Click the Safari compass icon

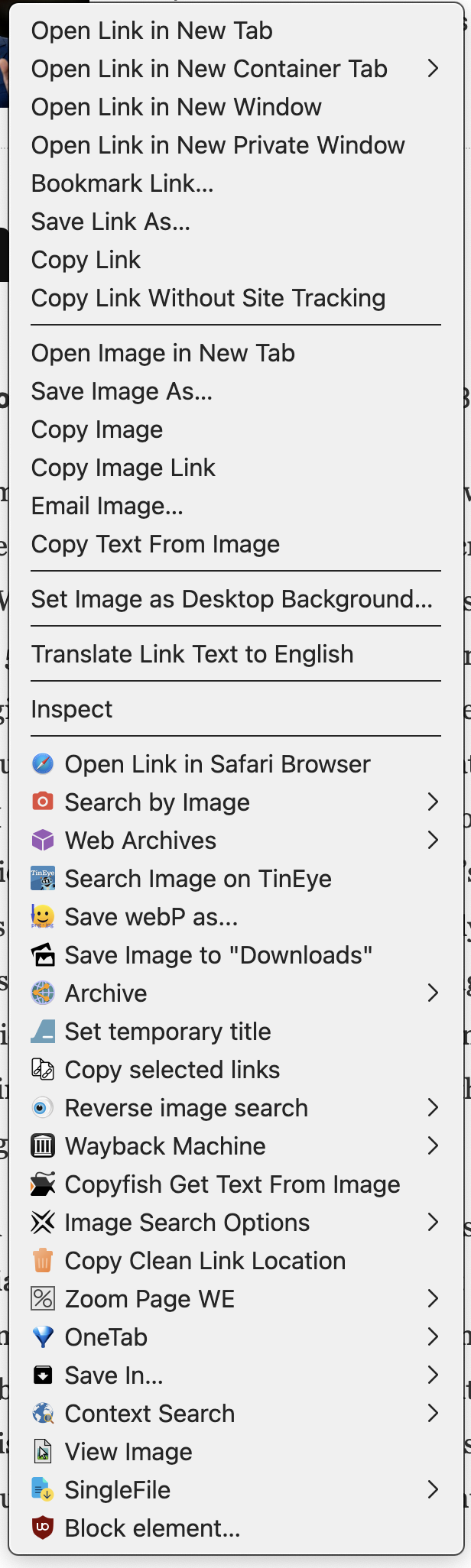point(43,764)
